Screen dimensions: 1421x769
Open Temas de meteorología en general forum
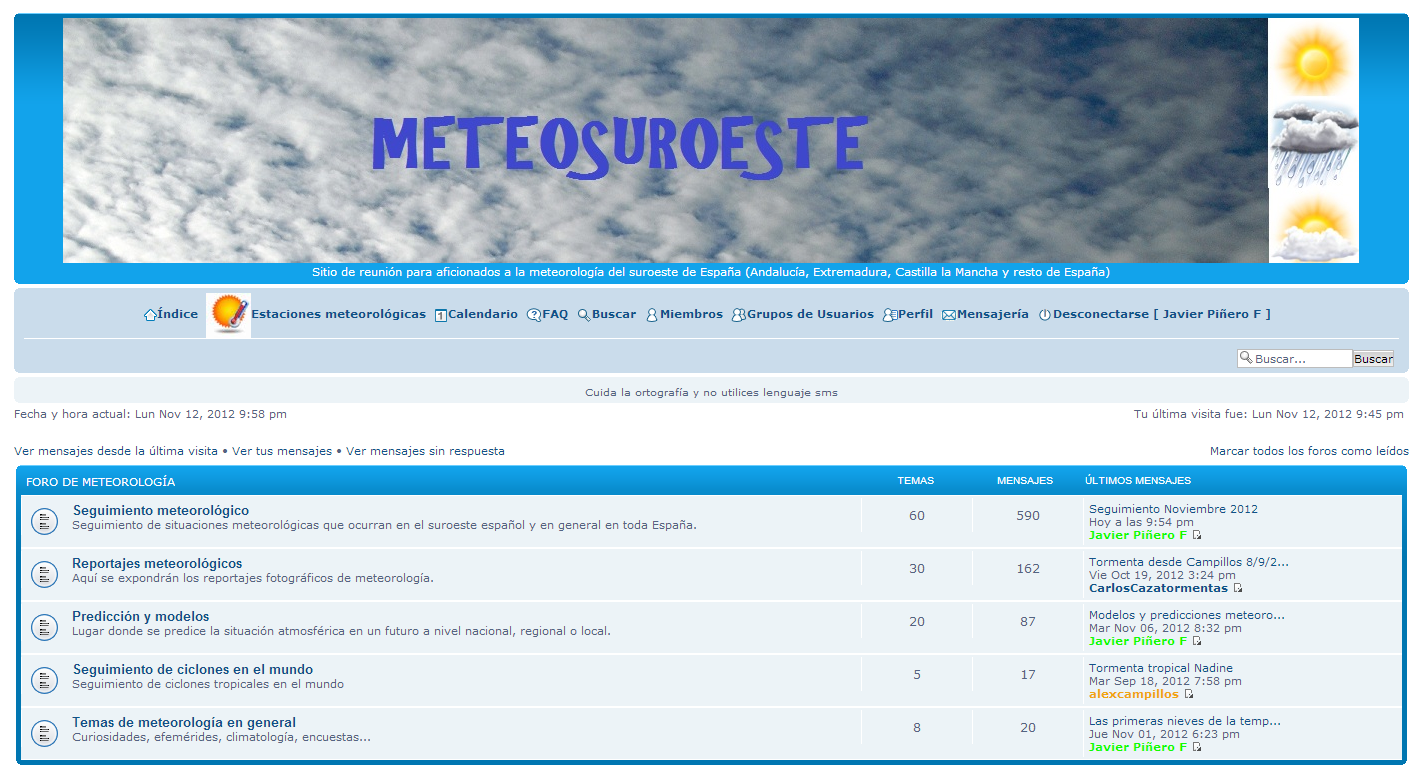point(184,722)
